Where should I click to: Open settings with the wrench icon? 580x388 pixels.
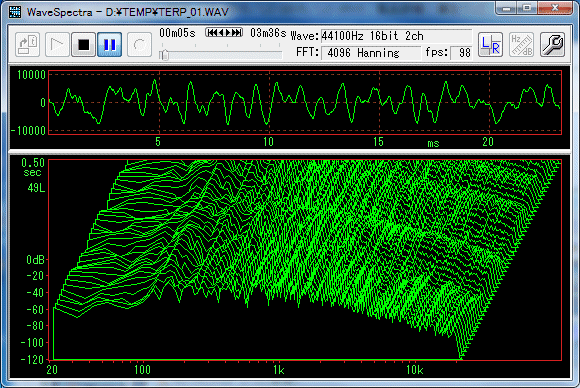click(552, 45)
